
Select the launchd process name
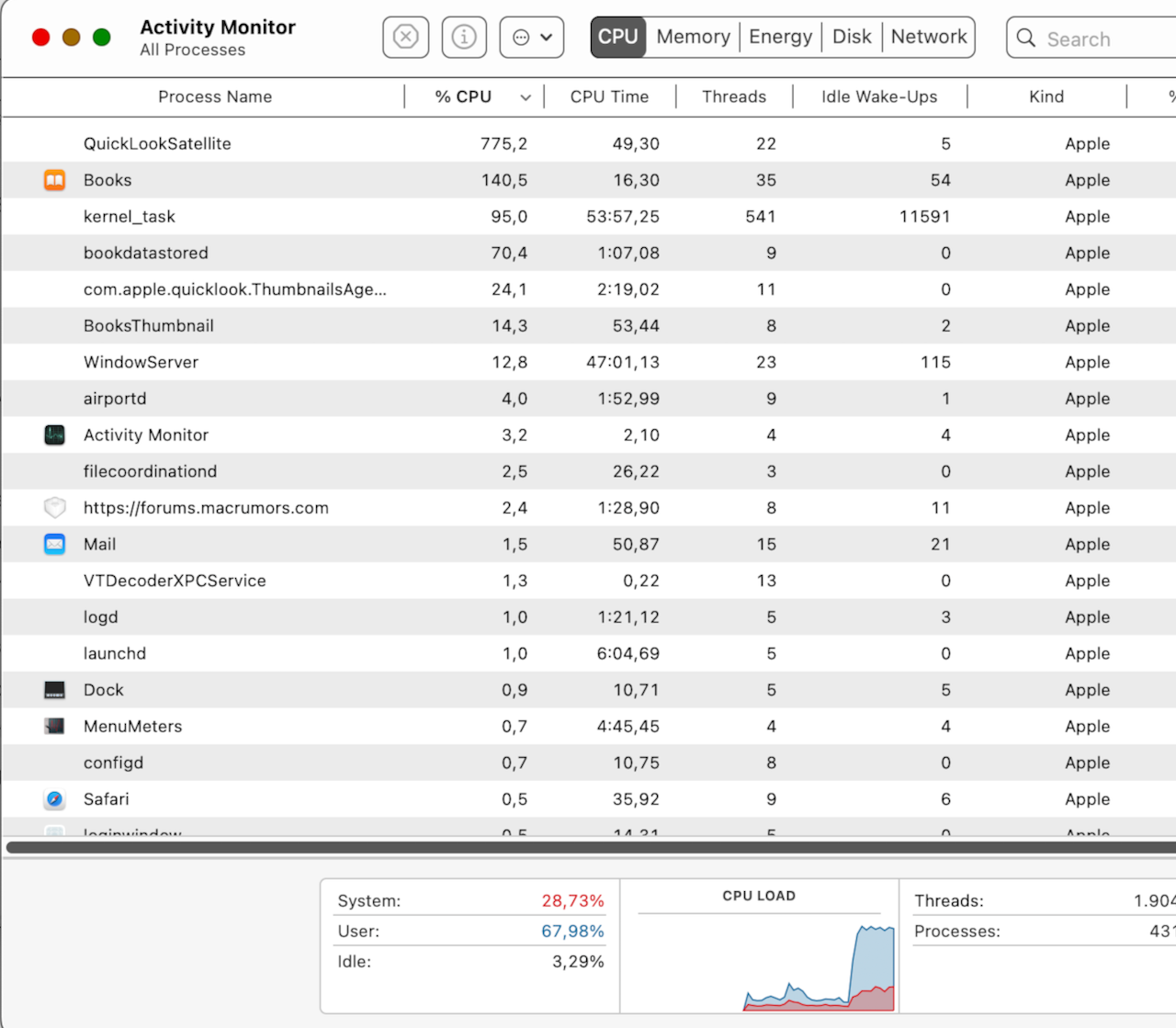(115, 653)
